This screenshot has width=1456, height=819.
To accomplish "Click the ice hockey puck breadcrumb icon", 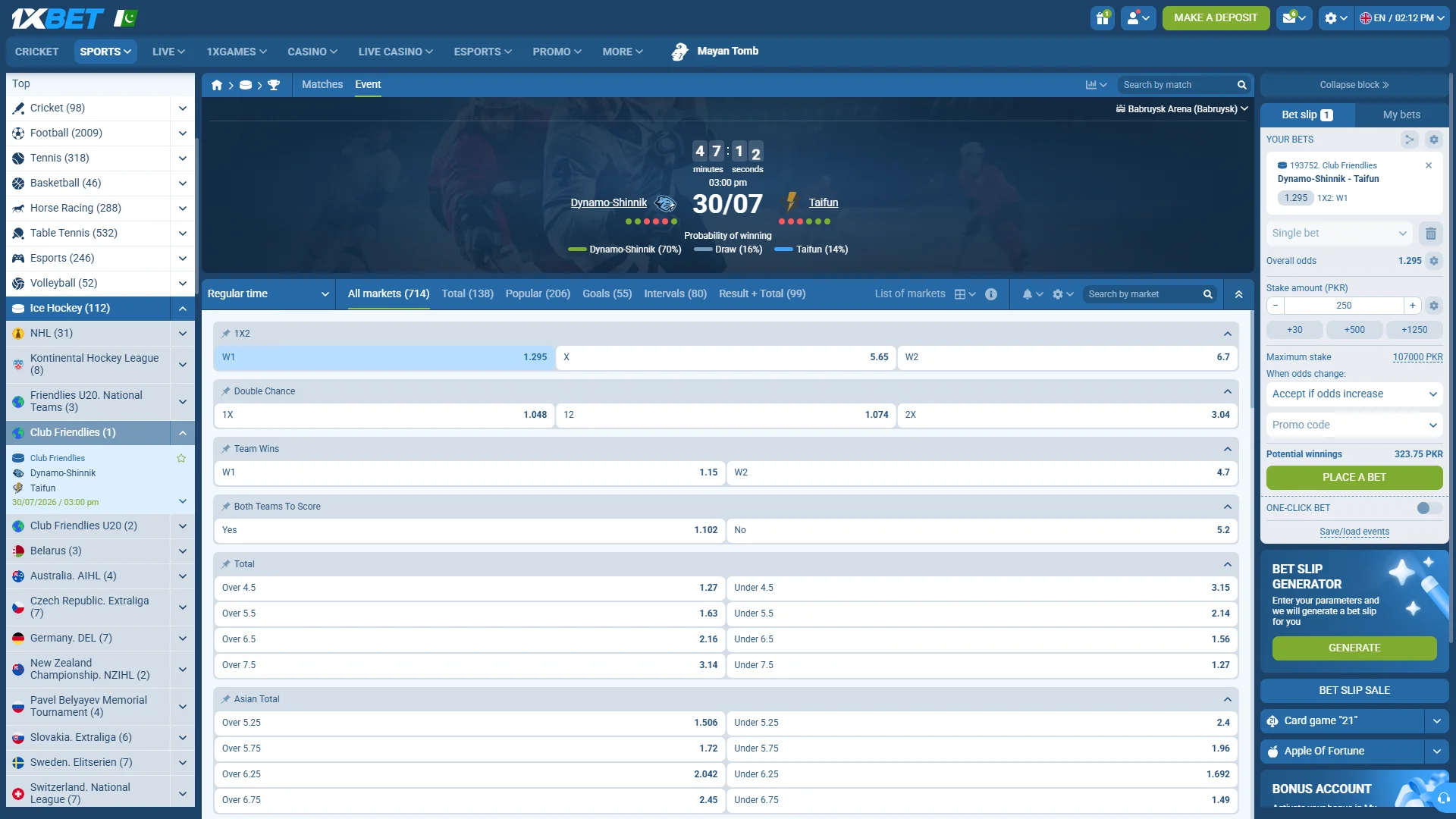I will (x=246, y=85).
